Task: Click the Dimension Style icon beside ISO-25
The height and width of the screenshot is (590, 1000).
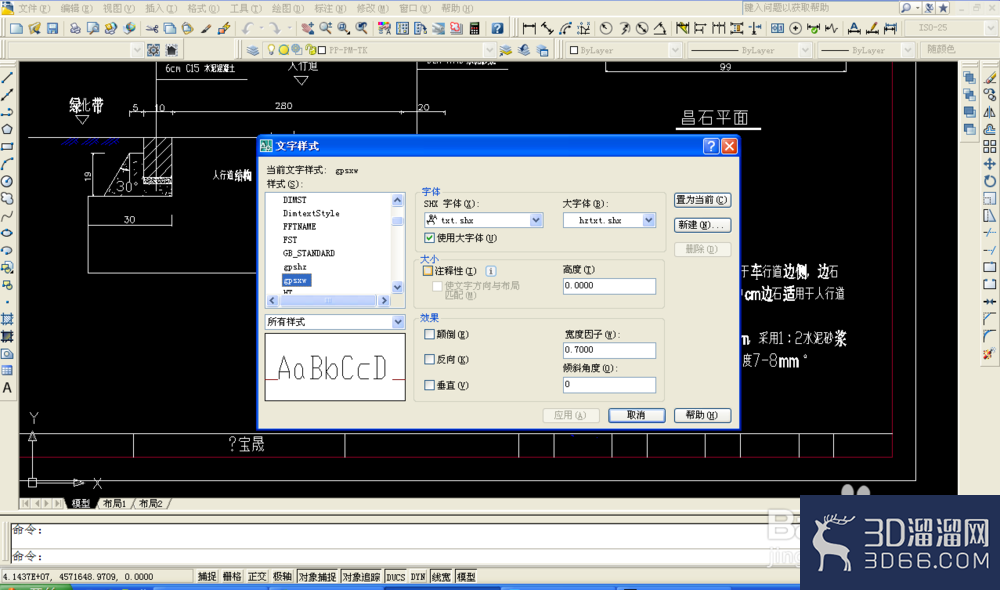Action: [890, 28]
